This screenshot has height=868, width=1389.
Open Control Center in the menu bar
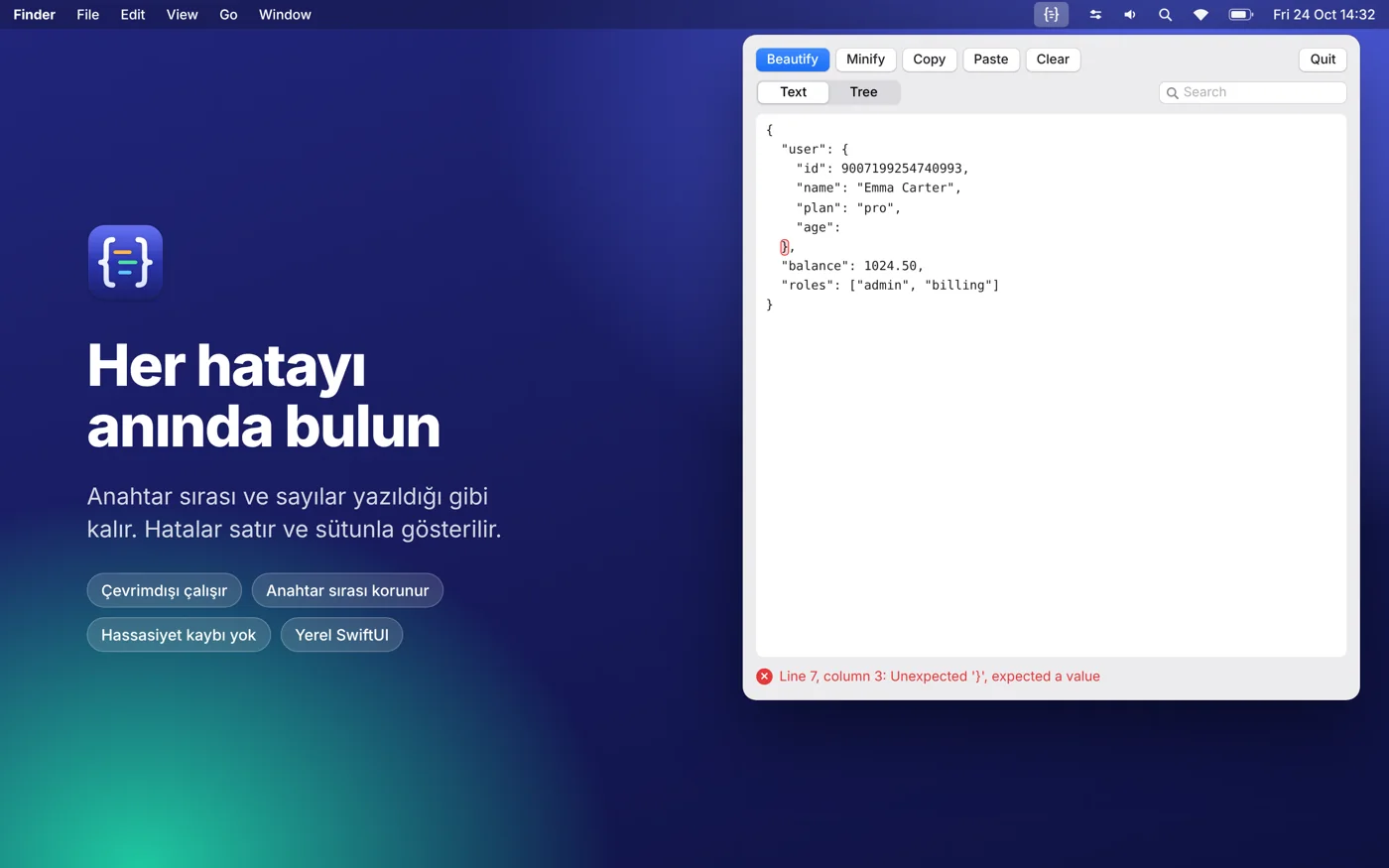coord(1095,15)
